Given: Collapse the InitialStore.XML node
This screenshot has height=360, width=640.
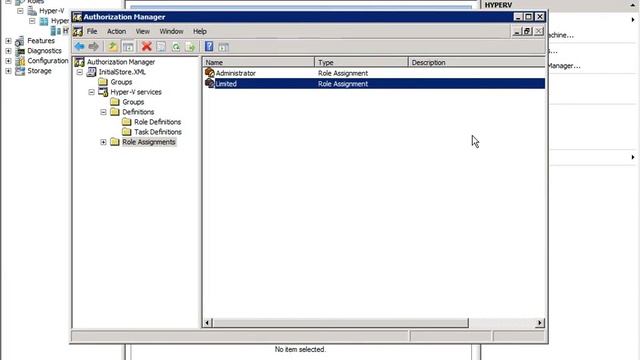Looking at the screenshot, I should pos(80,72).
